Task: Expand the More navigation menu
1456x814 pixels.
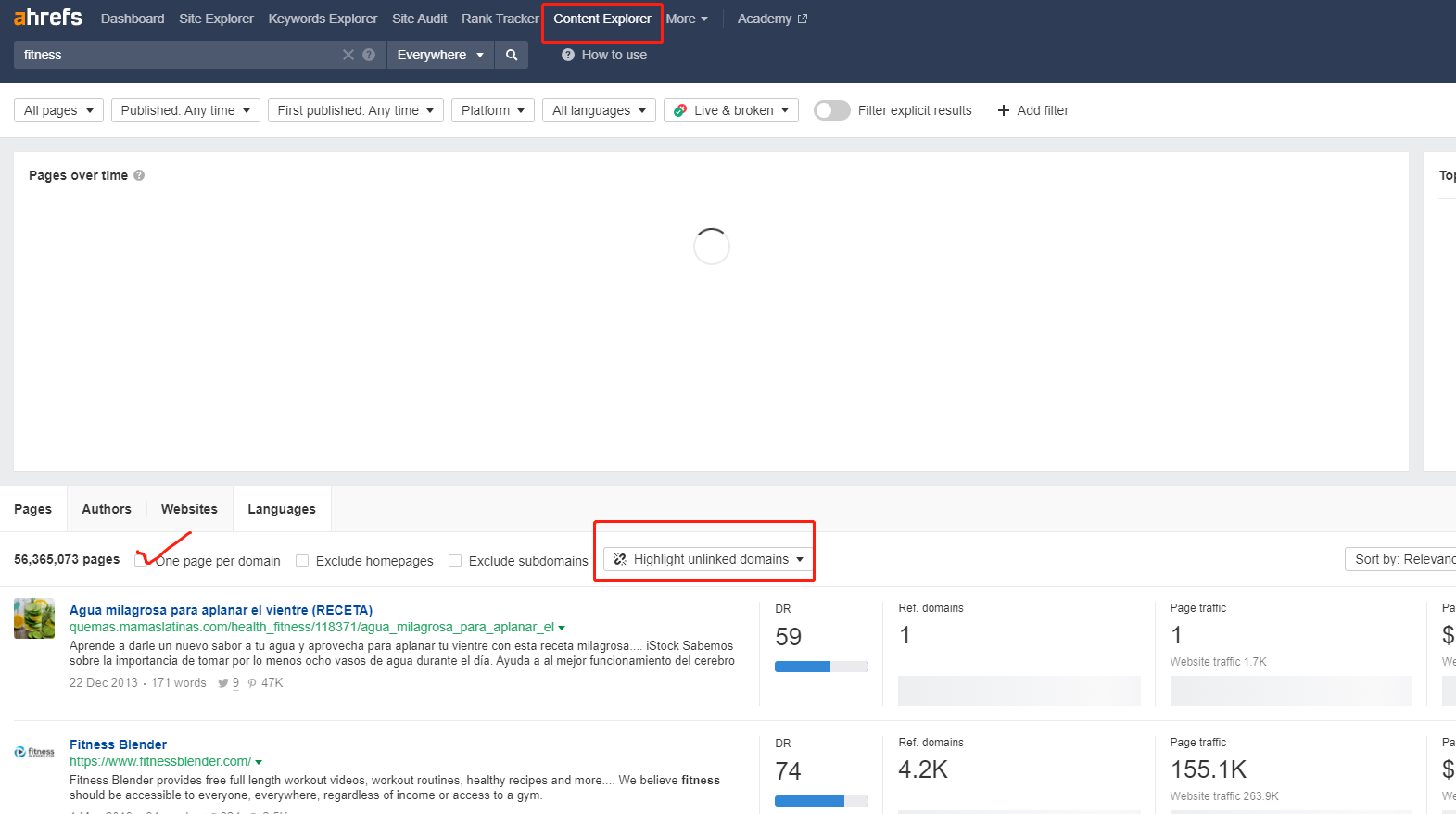Action: (687, 19)
